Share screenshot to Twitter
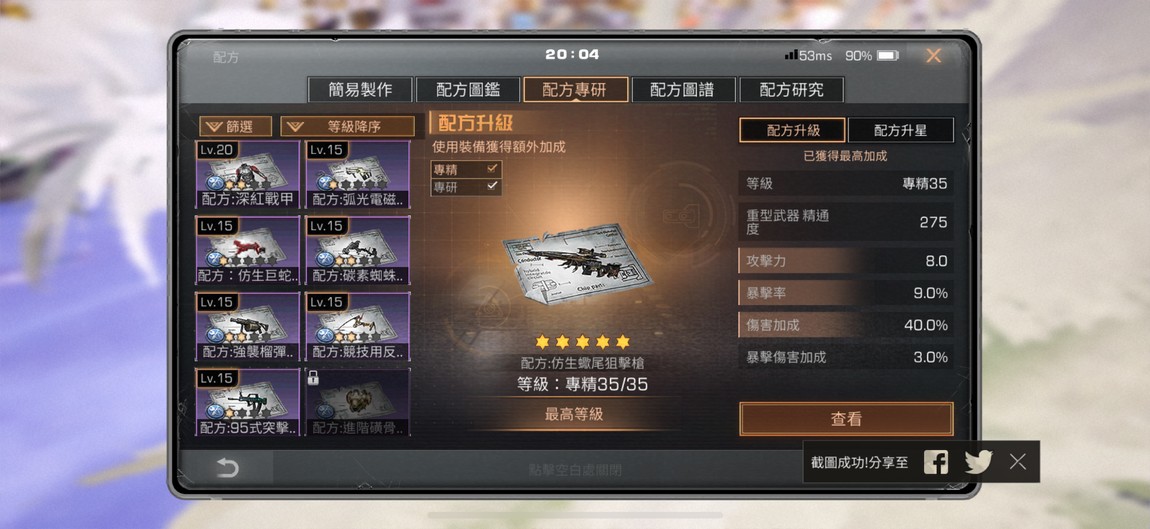Image resolution: width=1150 pixels, height=529 pixels. 978,461
